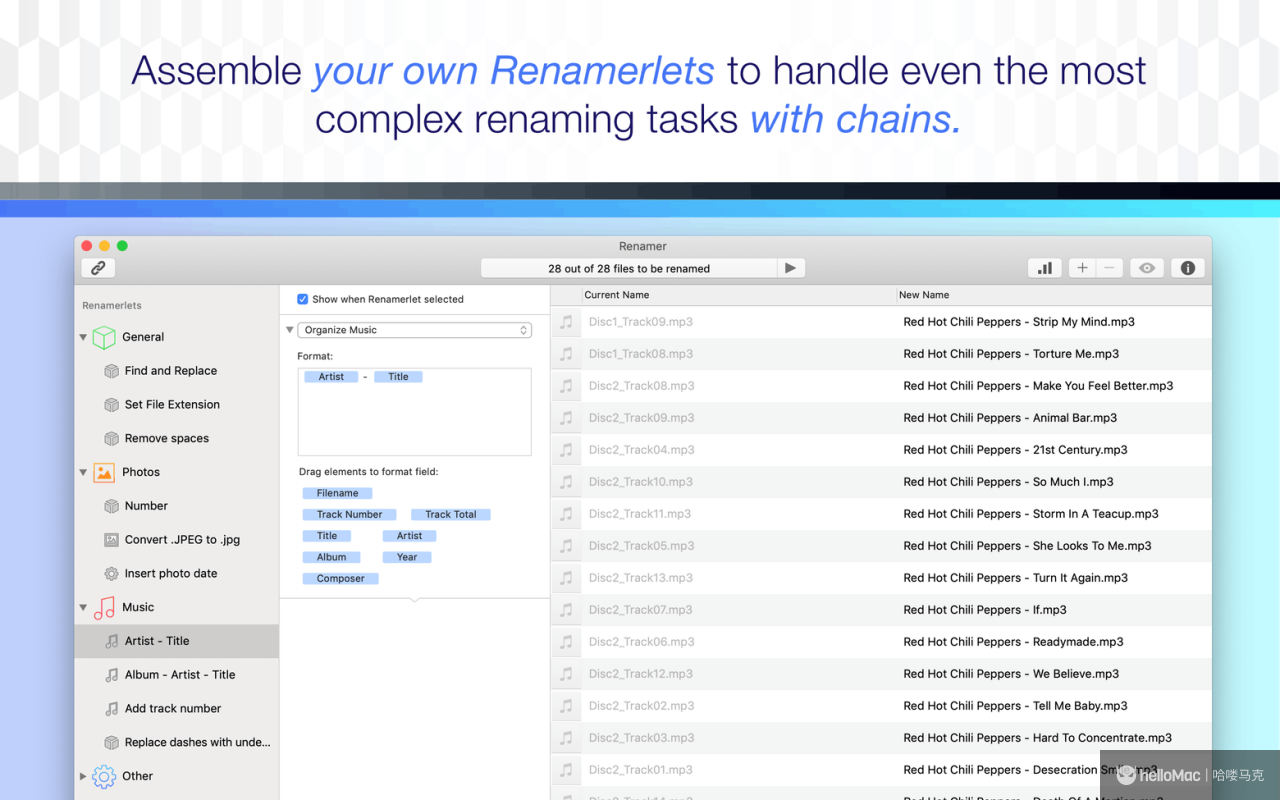Click the music file icon for Disc1_Track09.mp3
1280x800 pixels.
click(567, 322)
